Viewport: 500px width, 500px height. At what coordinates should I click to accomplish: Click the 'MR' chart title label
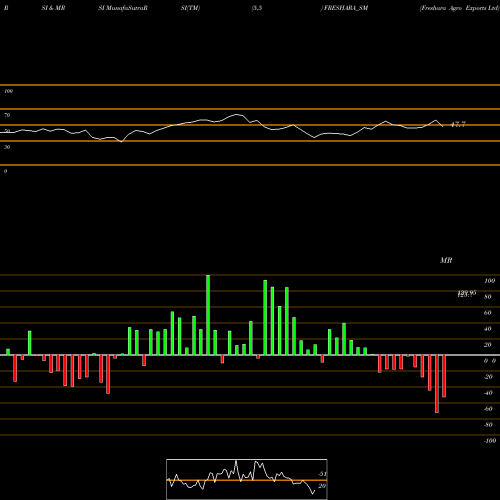pos(446,260)
